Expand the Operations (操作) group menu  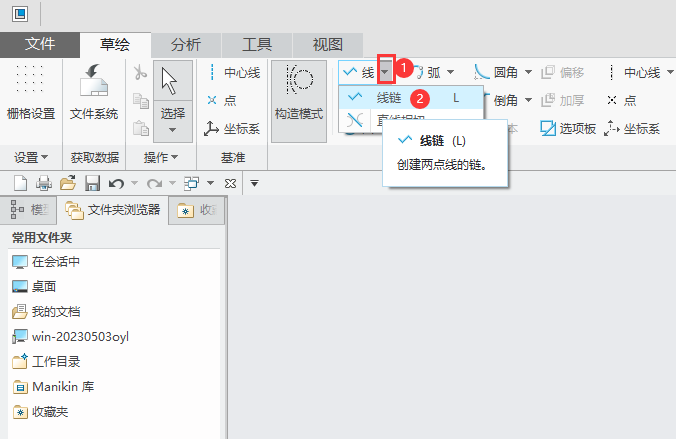pos(161,157)
